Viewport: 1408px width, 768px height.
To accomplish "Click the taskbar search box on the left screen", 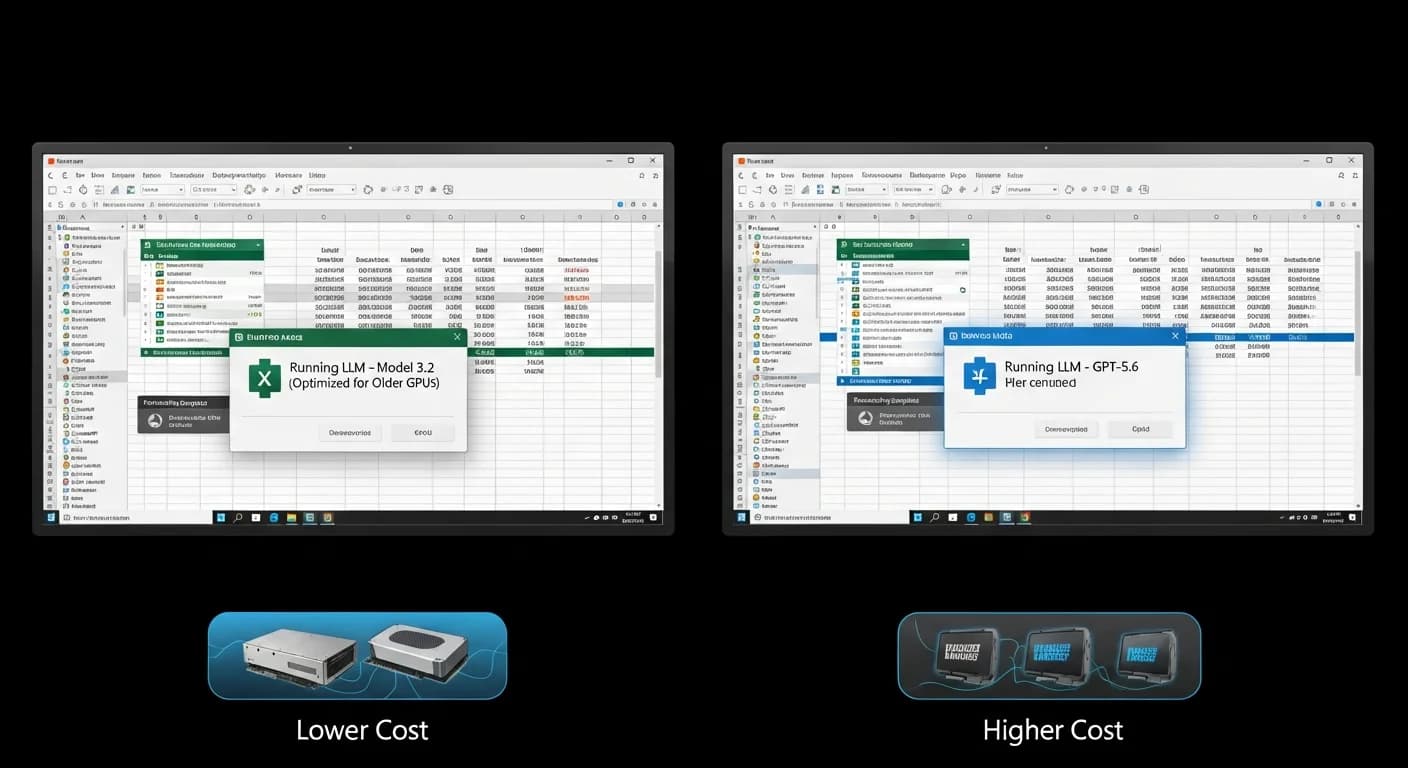I will [135, 518].
